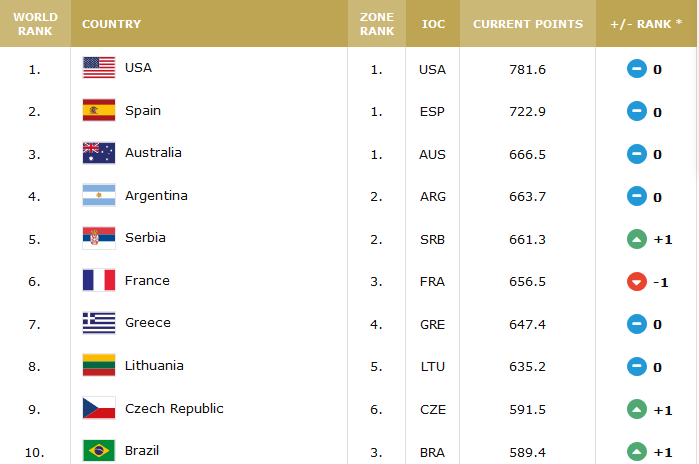Sort by the World Rank column header
Viewport: 699px width, 464px height.
coord(35,23)
